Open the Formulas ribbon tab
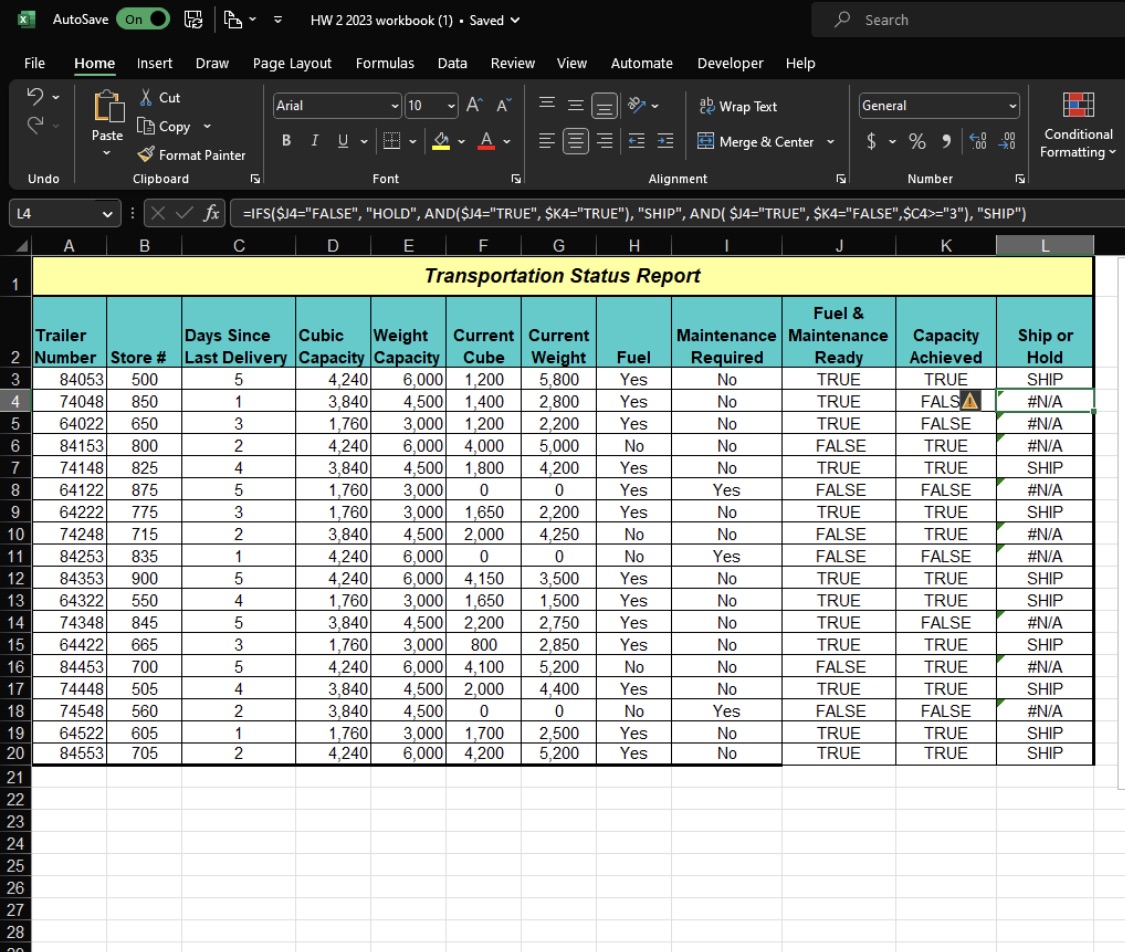 coord(385,63)
